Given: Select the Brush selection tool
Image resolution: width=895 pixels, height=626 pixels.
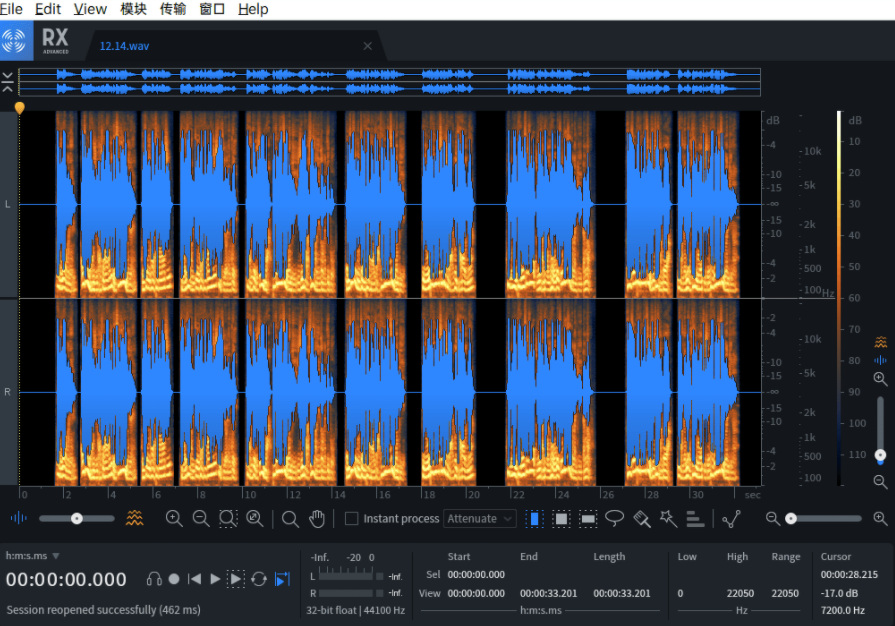Looking at the screenshot, I should pyautogui.click(x=642, y=518).
